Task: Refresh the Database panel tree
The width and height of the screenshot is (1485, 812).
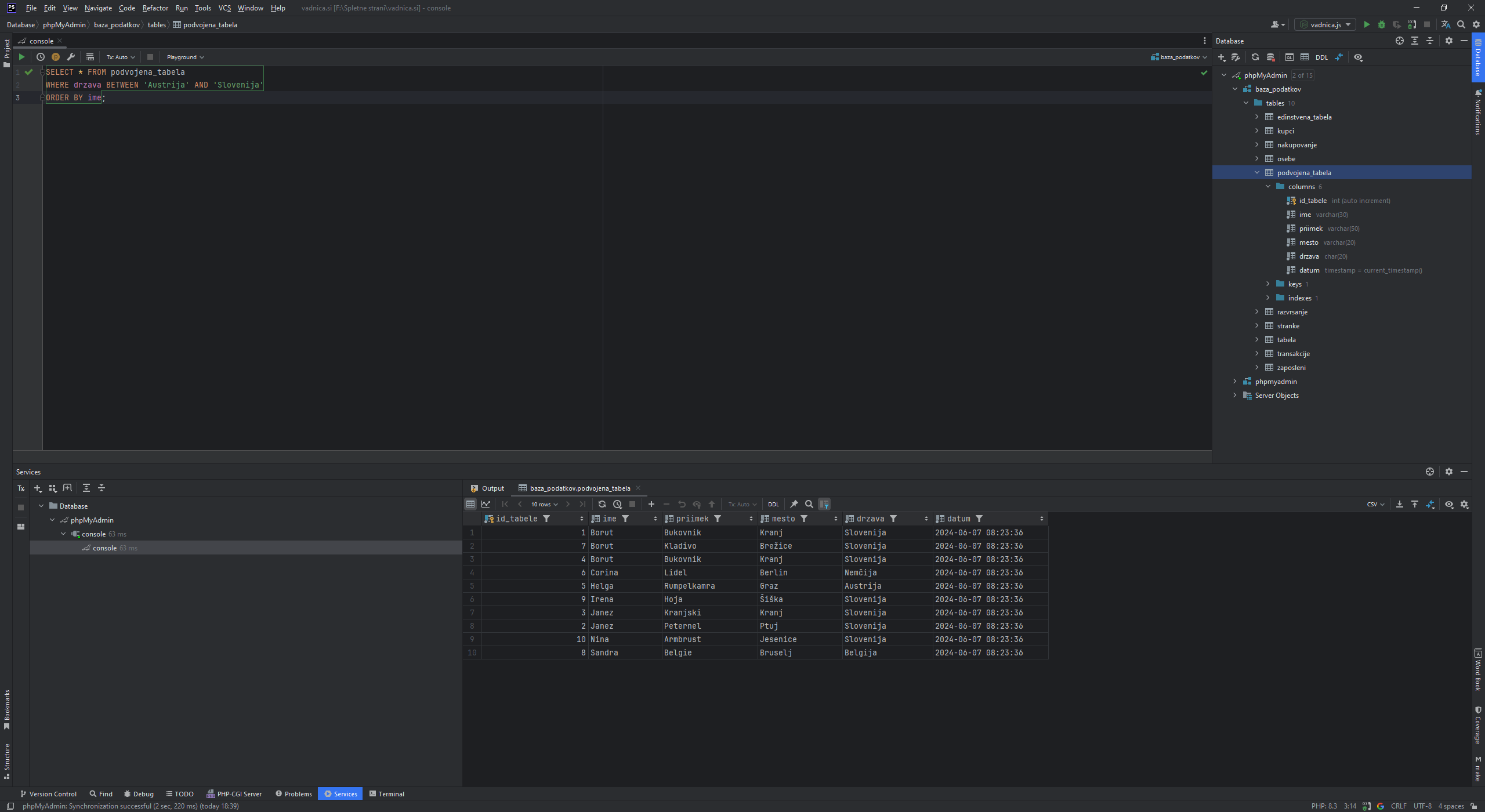Action: point(1255,57)
